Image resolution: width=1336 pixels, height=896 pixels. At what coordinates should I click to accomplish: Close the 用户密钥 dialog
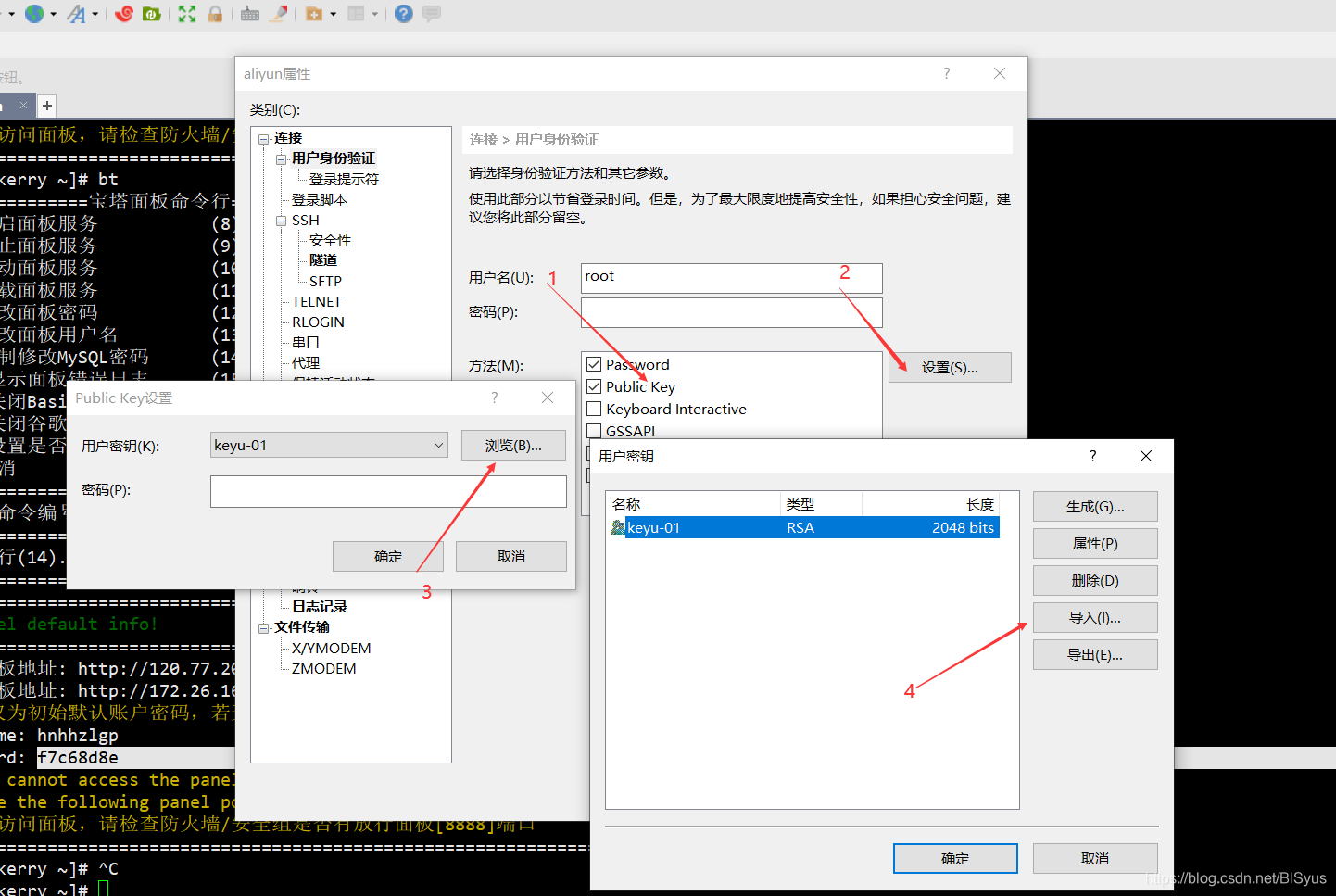[1146, 456]
